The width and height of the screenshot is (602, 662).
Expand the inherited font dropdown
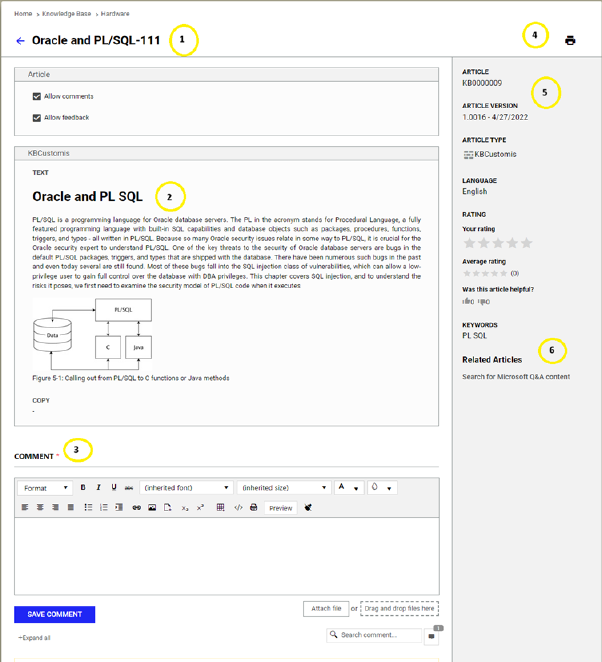[x=187, y=488]
